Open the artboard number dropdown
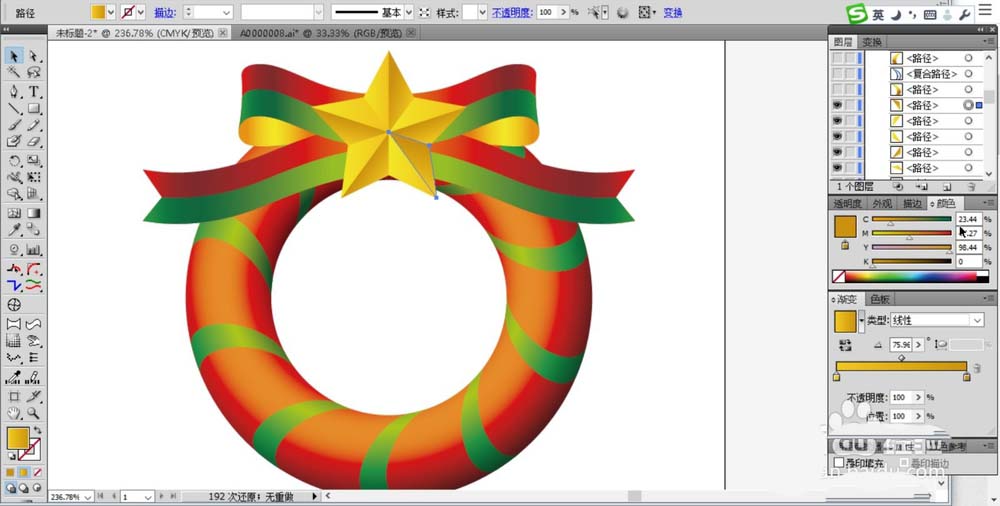Screen dimensions: 1000x506 click(x=148, y=496)
